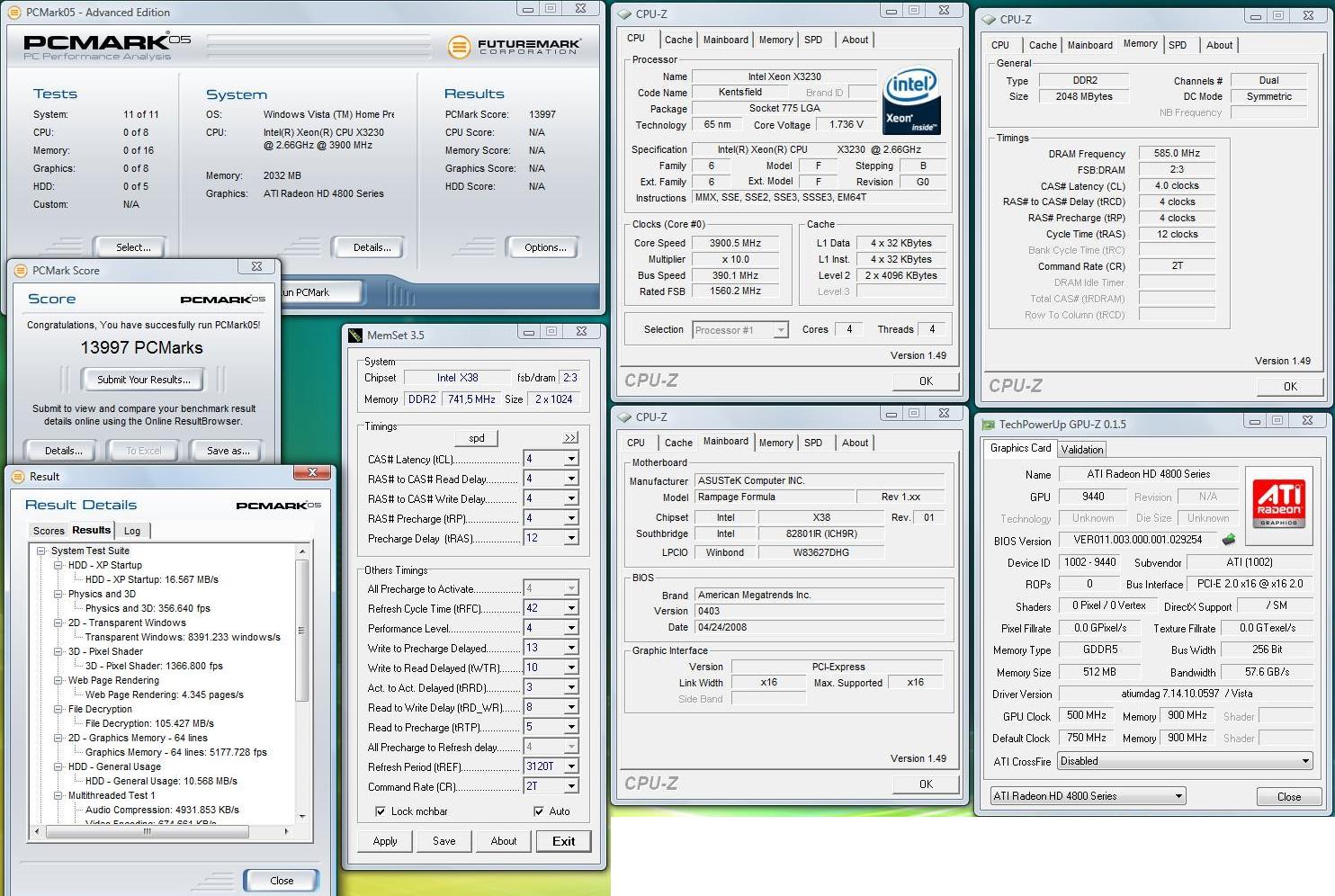Click the >> button next to spd in MemSet
1335x896 pixels.
coord(570,438)
